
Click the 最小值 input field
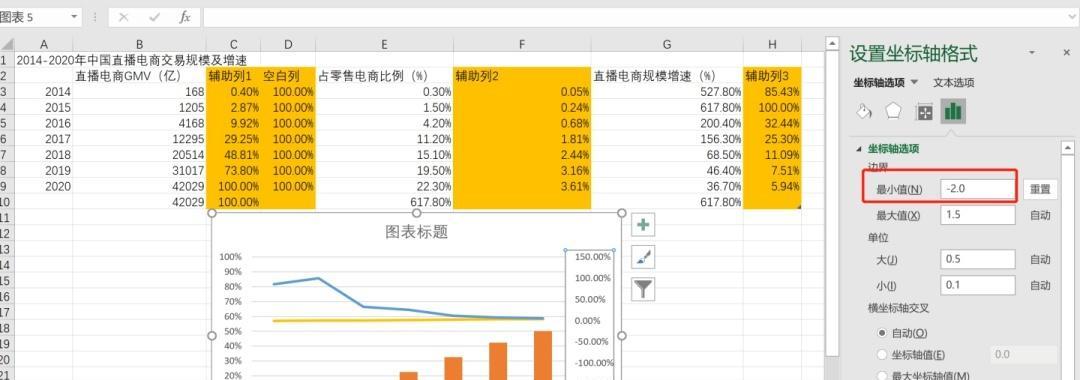(978, 189)
